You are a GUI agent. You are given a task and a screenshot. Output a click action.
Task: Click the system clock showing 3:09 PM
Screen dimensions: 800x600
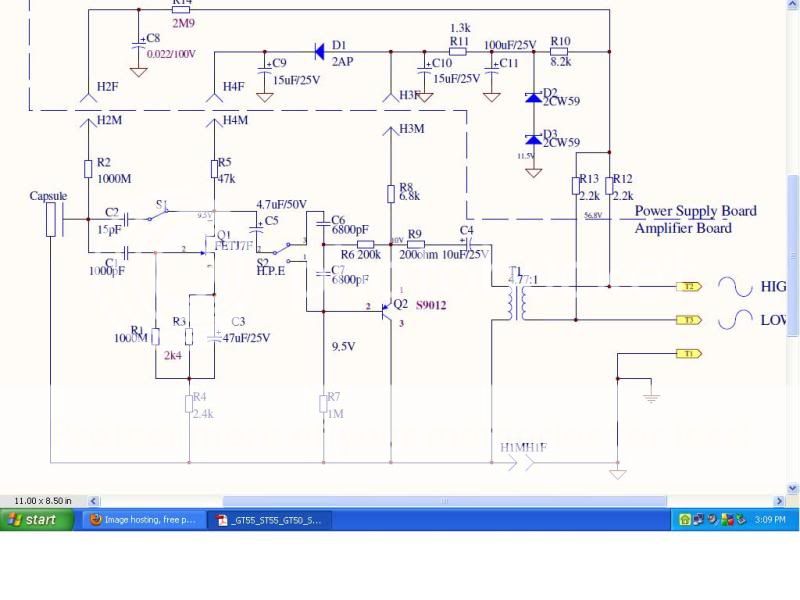(x=770, y=520)
